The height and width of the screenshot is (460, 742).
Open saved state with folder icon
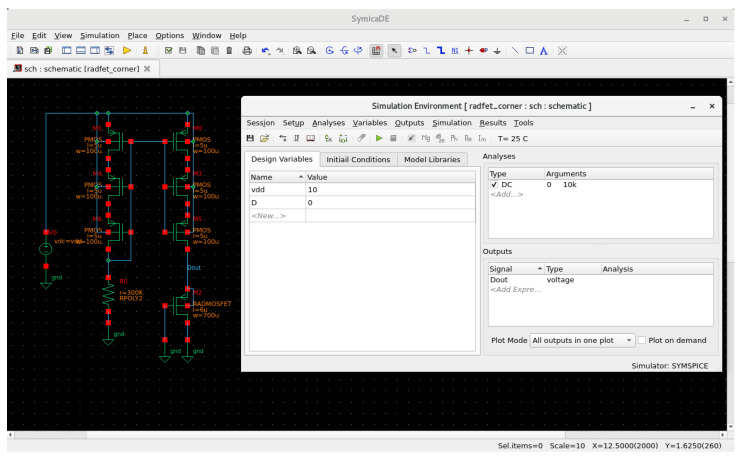coord(264,138)
